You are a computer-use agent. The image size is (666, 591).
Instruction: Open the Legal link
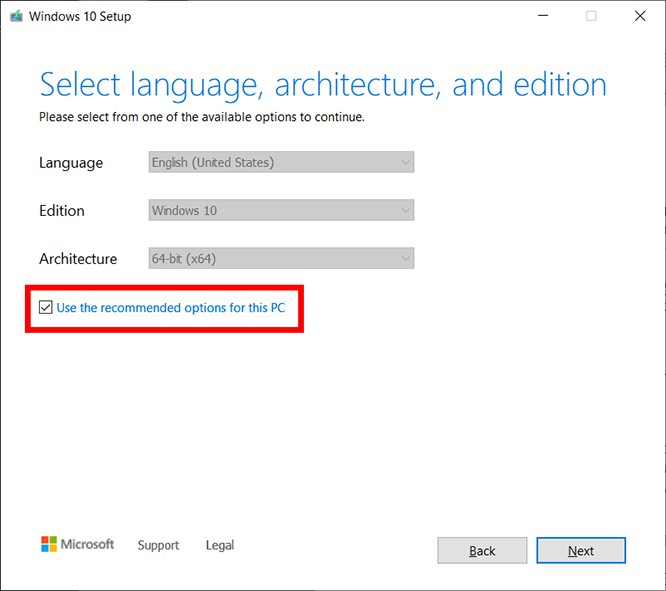click(220, 545)
